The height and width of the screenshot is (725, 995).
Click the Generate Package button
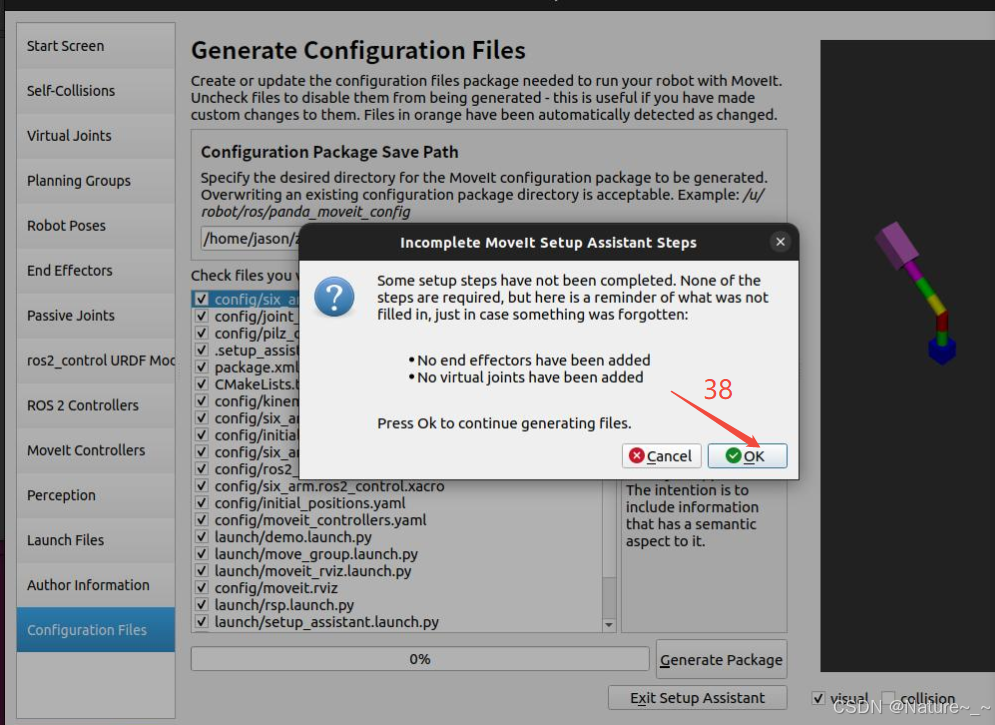point(722,660)
